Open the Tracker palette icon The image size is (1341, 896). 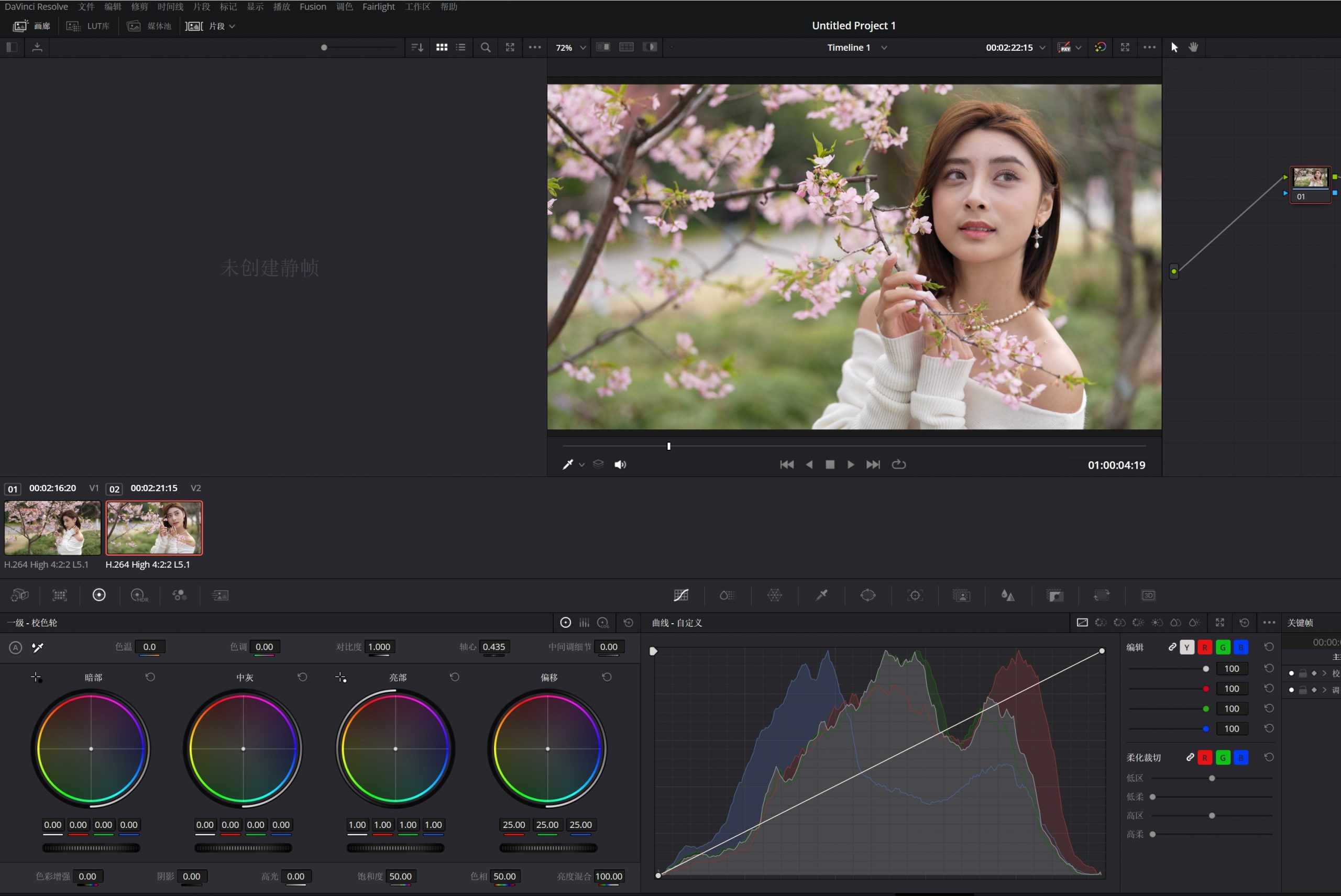coord(915,595)
